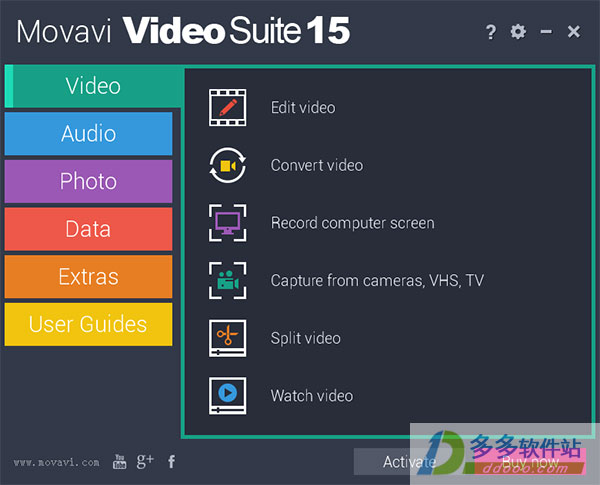Click the Watch video play icon
Viewport: 600px width, 485px height.
[227, 396]
